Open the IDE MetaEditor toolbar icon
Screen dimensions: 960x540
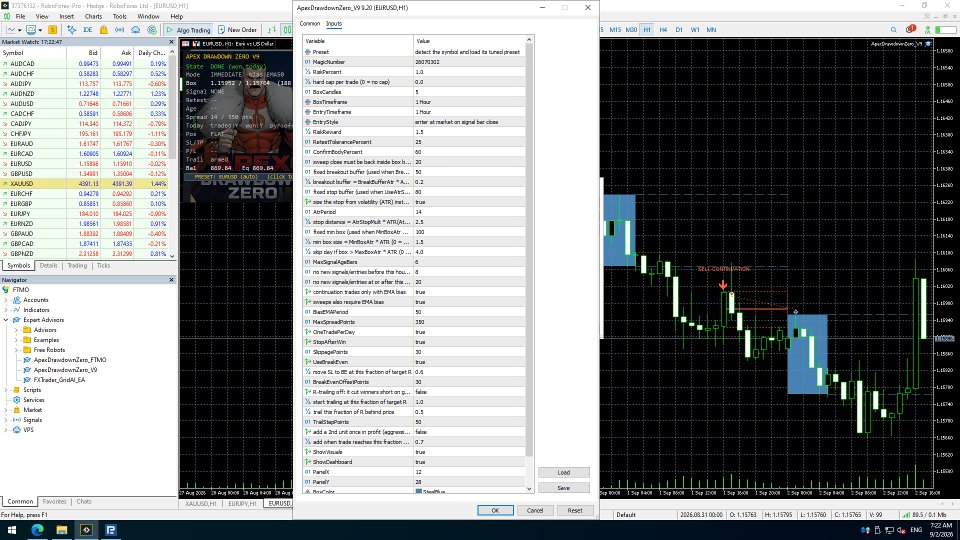[88, 29]
